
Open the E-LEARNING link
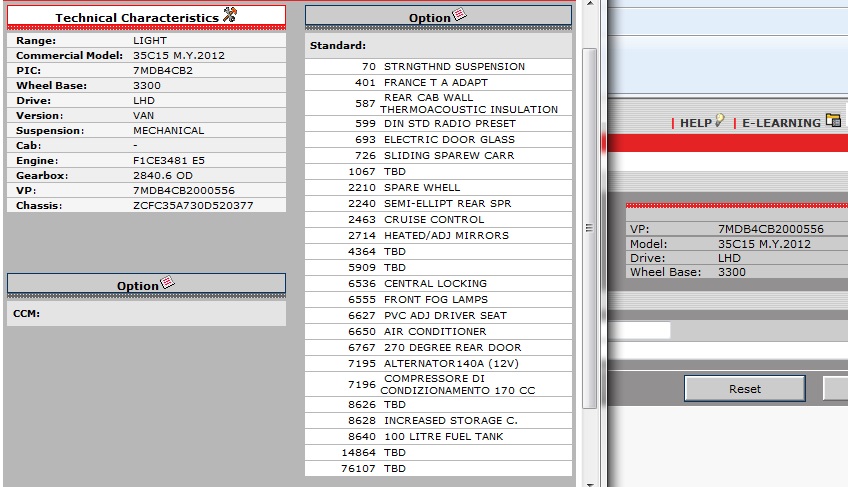pyautogui.click(x=781, y=123)
